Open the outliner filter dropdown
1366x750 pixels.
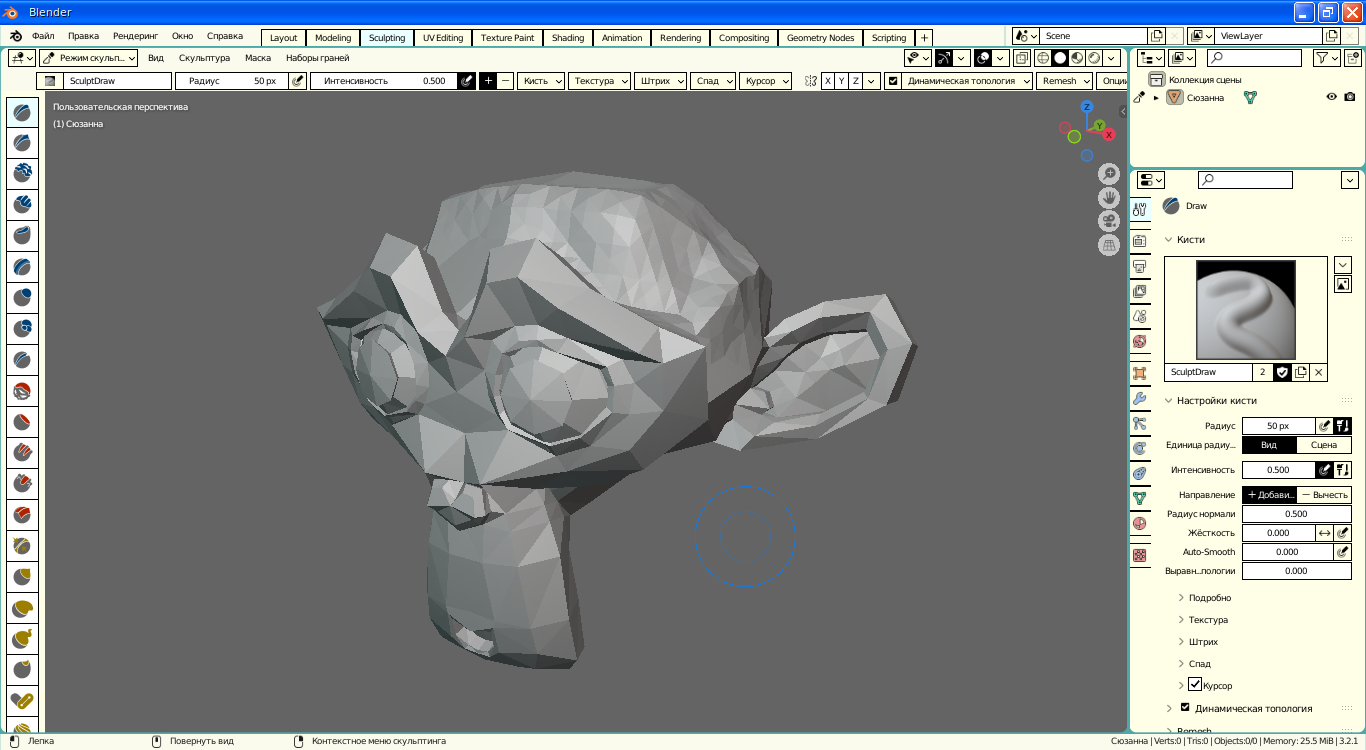(1326, 58)
